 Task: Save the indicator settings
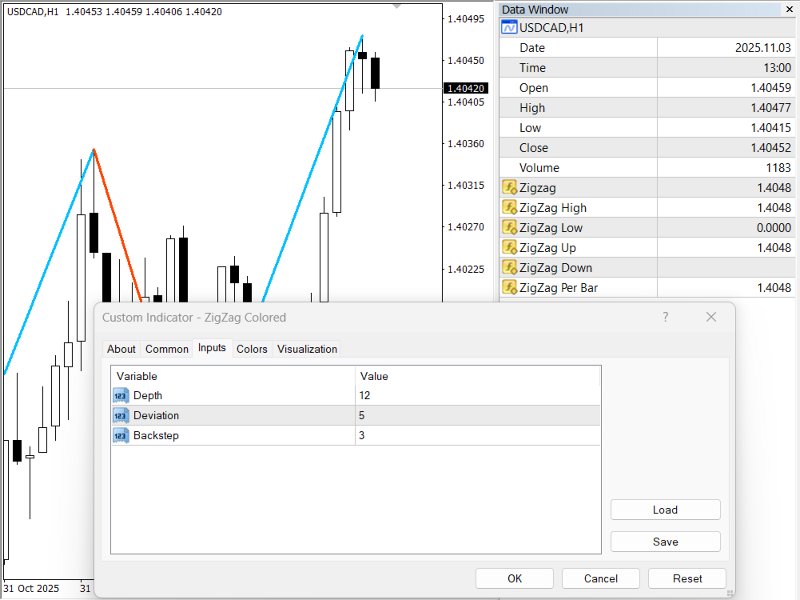tap(665, 541)
